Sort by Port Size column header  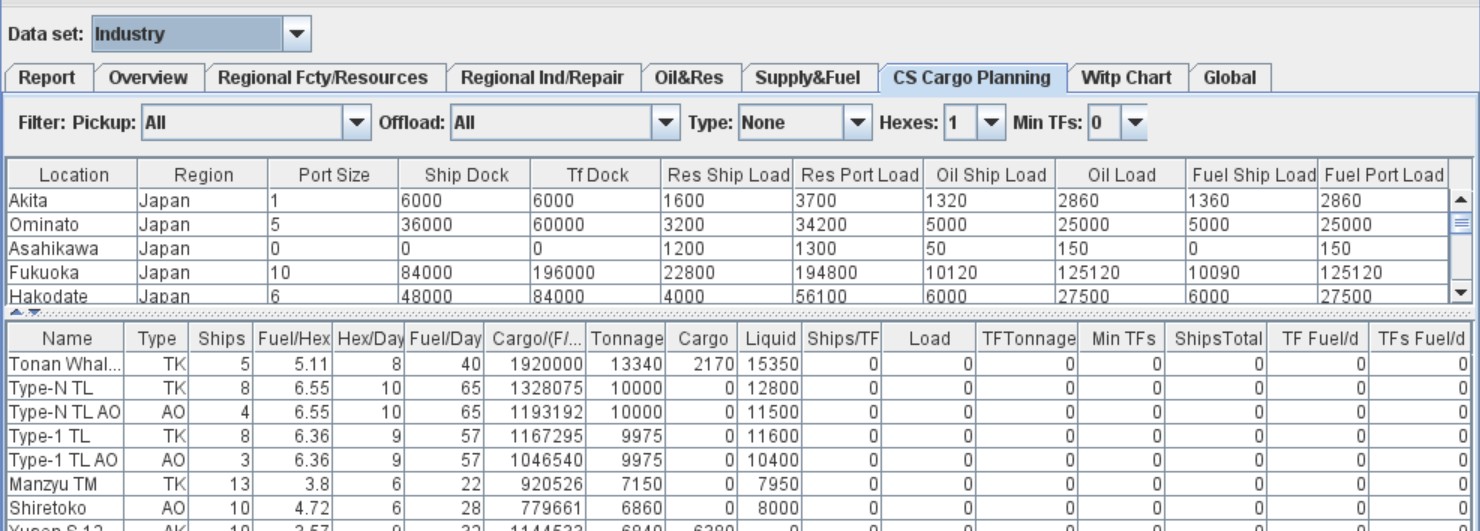pyautogui.click(x=334, y=175)
